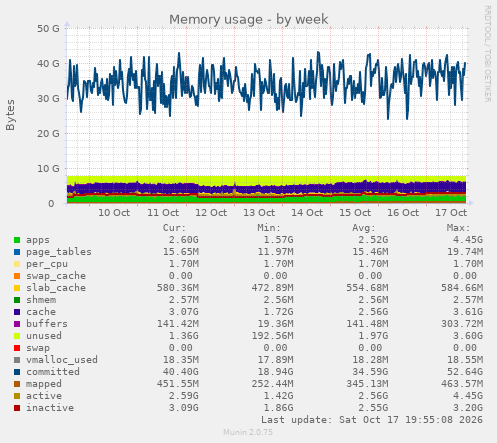Image resolution: width=497 pixels, height=443 pixels.
Task: Click the purple buffers legend swatch
Action: pyautogui.click(x=17, y=324)
